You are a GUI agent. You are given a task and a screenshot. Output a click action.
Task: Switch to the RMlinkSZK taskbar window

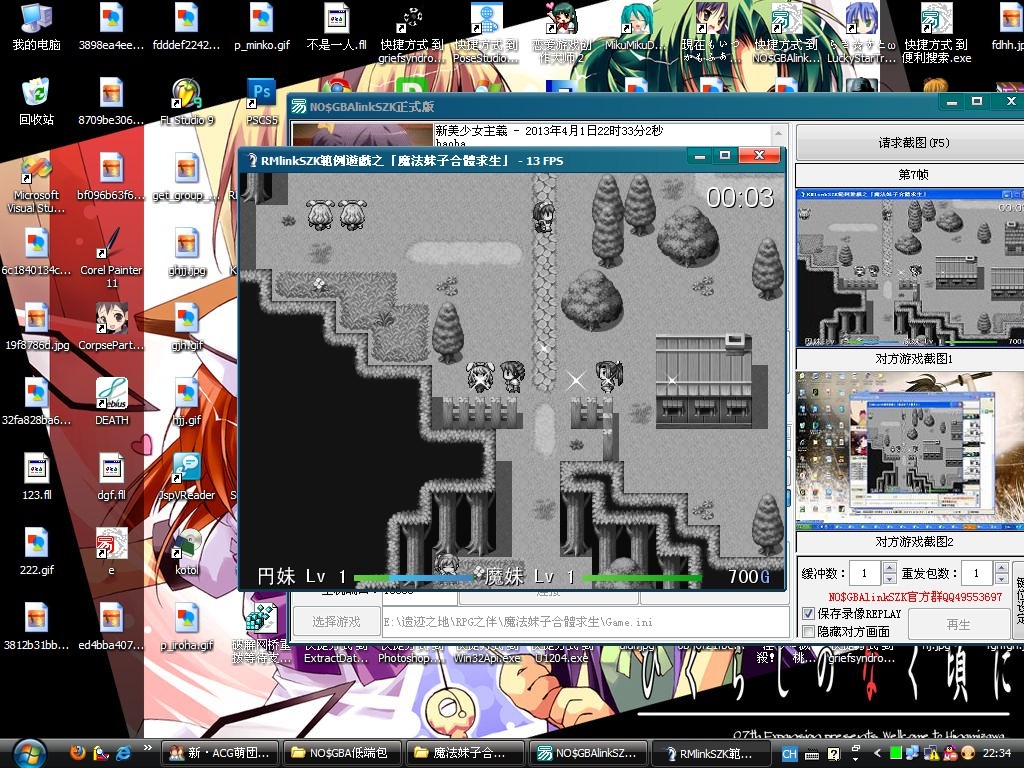(711, 754)
